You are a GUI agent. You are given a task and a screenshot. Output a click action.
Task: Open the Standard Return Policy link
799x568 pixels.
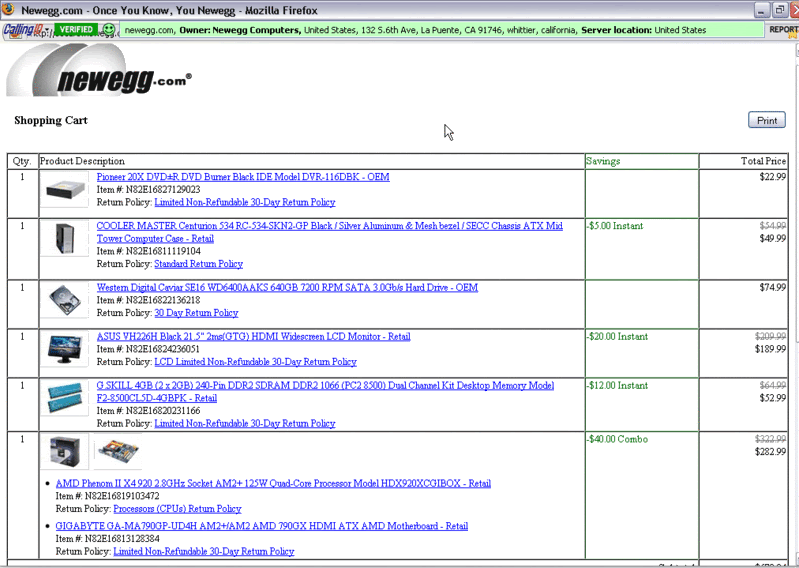pos(198,264)
